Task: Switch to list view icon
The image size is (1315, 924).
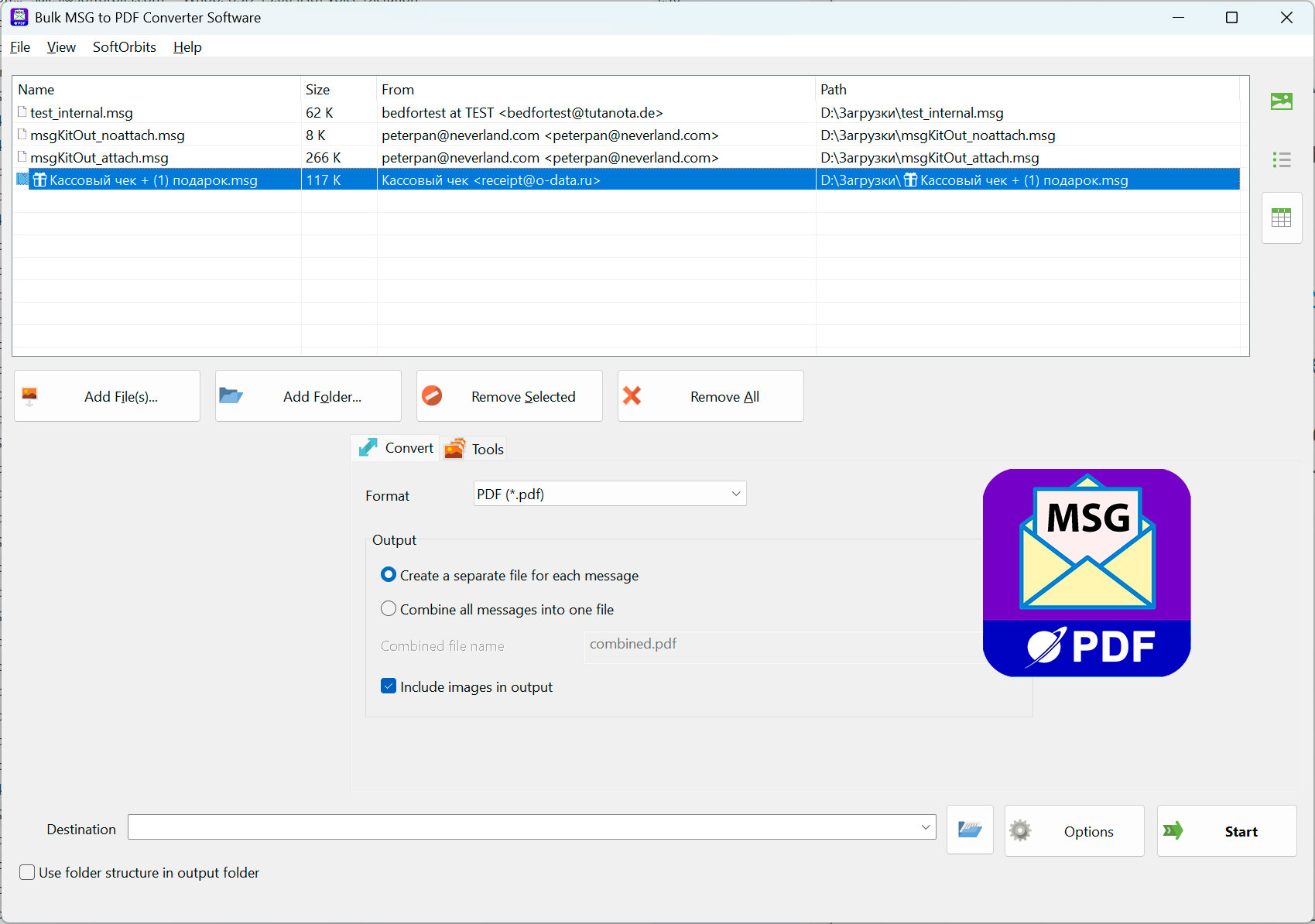Action: [1282, 159]
